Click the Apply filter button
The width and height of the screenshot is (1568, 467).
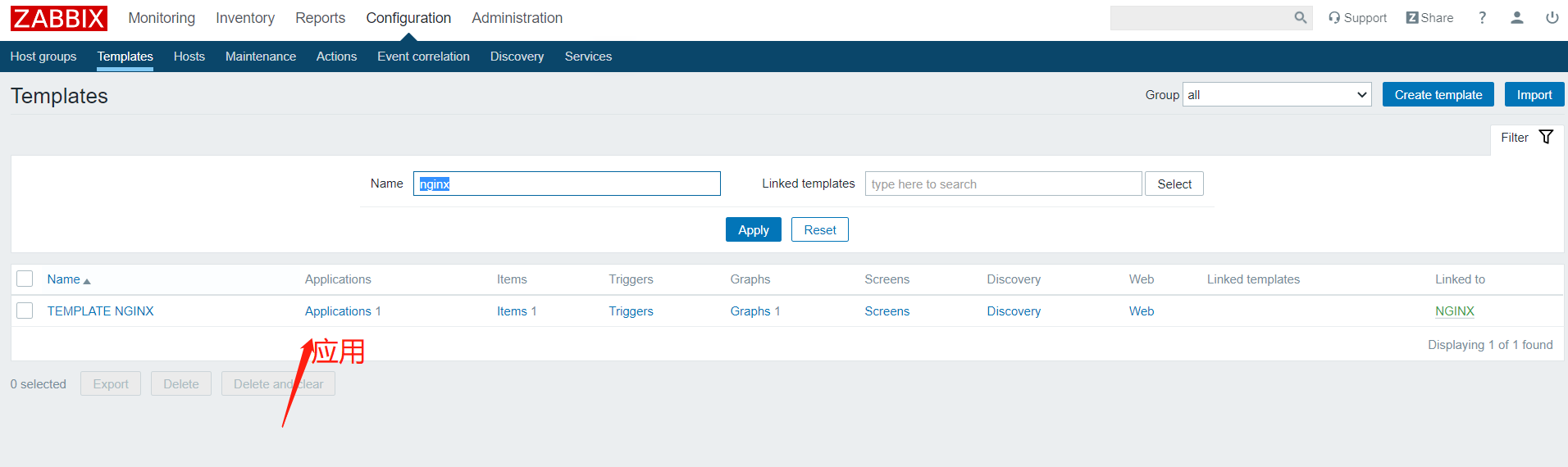click(x=754, y=229)
